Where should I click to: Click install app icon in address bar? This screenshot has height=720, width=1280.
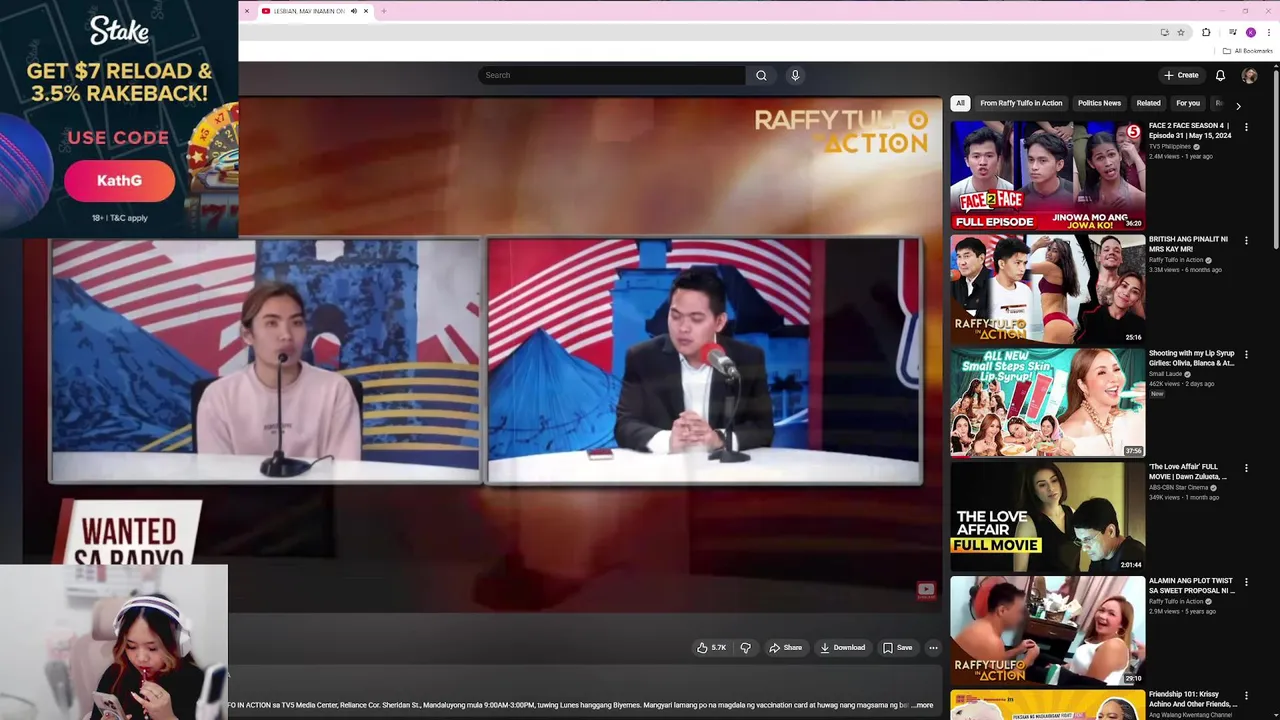[1164, 32]
